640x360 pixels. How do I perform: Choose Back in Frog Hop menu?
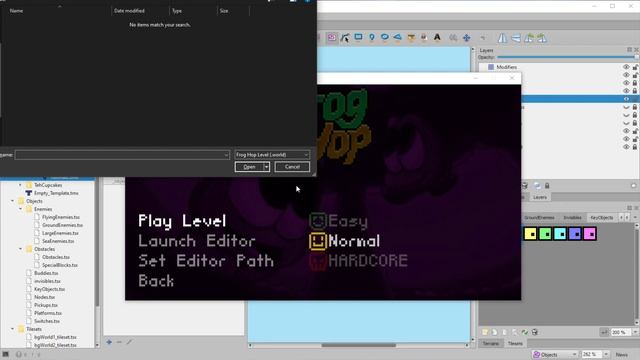click(x=156, y=281)
